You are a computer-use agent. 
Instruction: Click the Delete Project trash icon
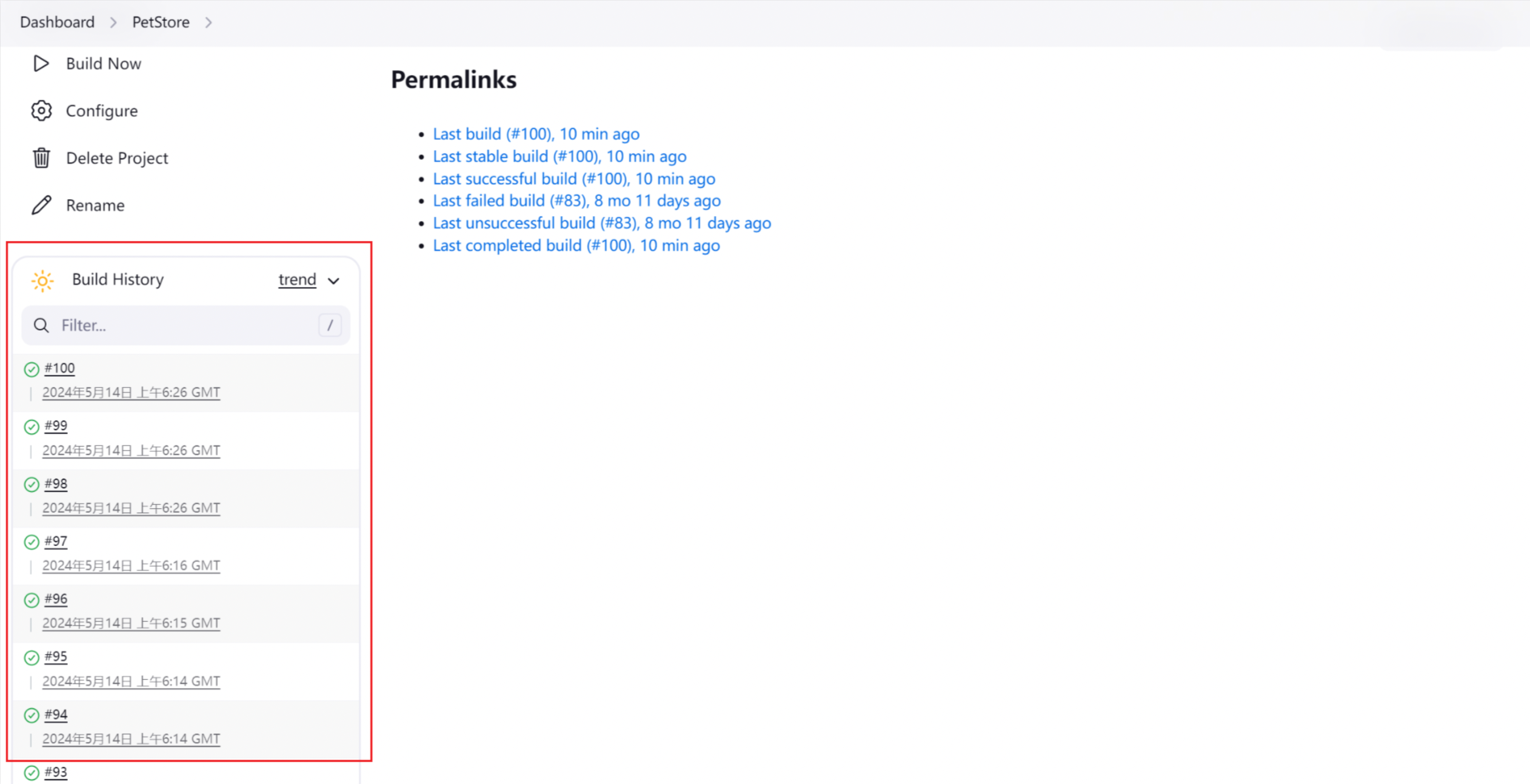41,158
